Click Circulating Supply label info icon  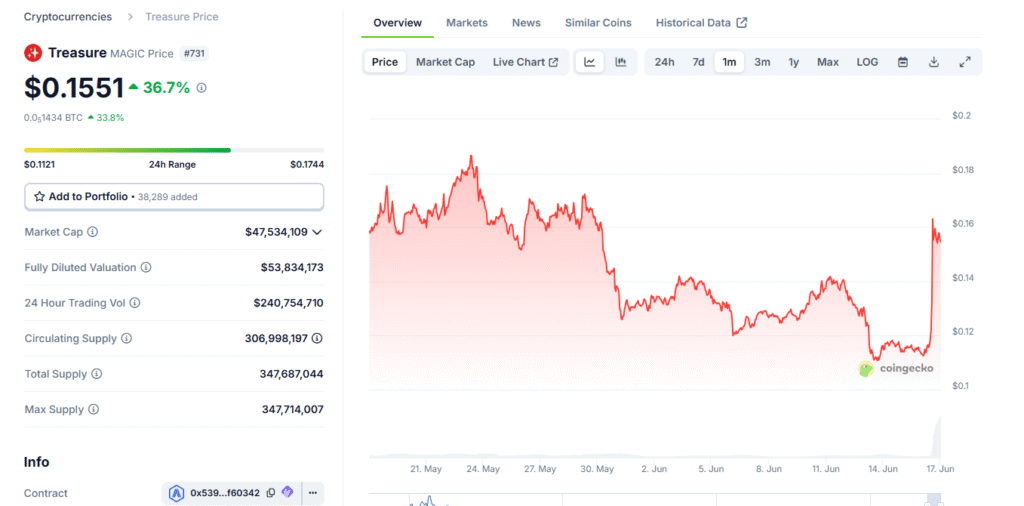(127, 338)
